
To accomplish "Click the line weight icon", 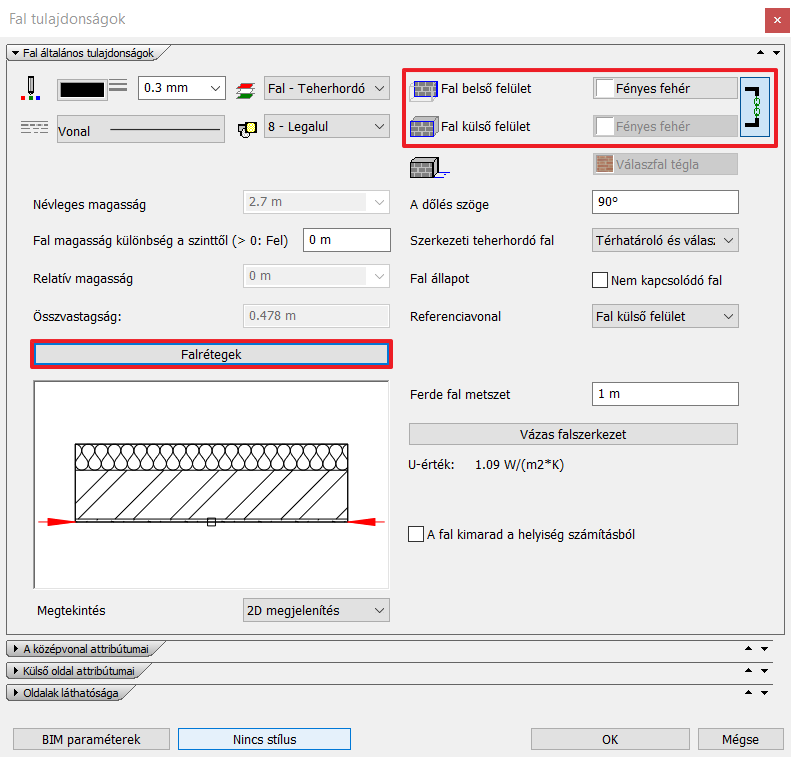I will (119, 88).
